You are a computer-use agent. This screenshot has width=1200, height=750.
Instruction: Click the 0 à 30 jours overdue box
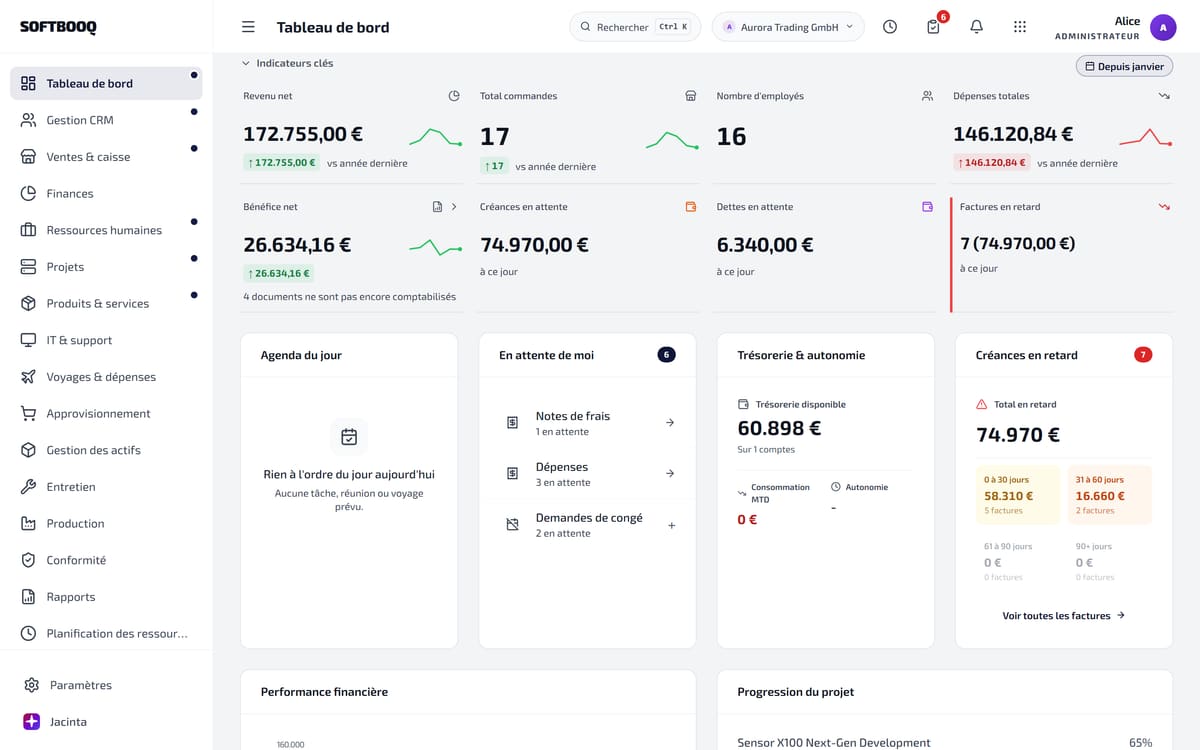click(1018, 494)
